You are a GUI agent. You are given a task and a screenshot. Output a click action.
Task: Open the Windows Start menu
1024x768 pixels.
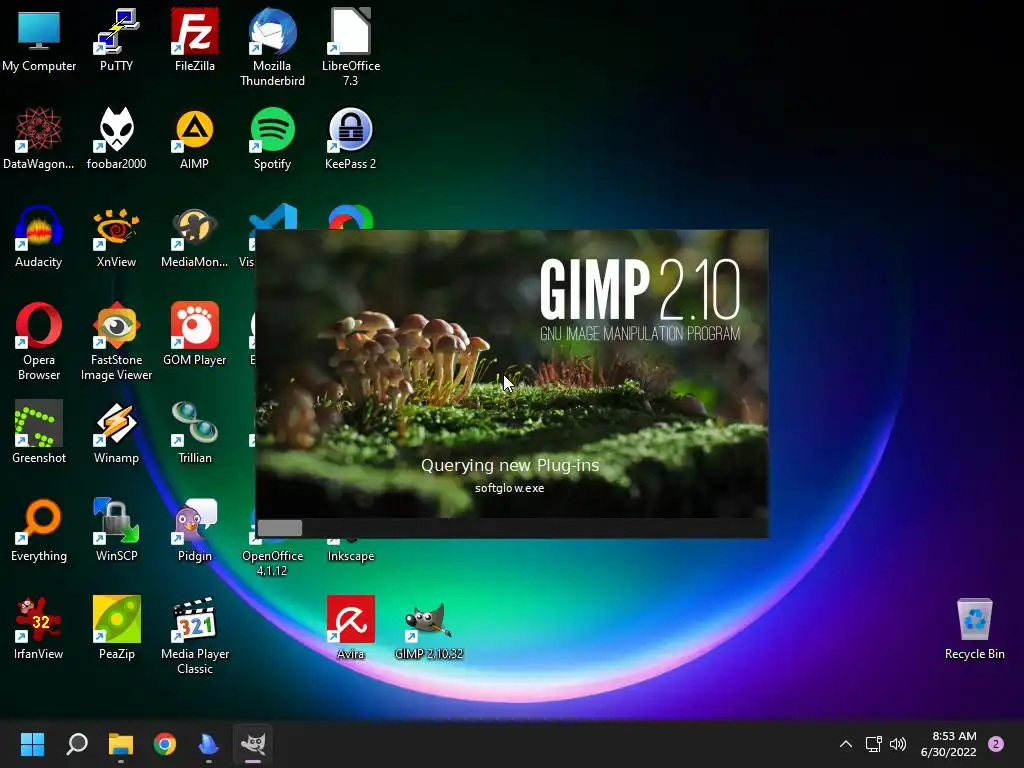(32, 744)
